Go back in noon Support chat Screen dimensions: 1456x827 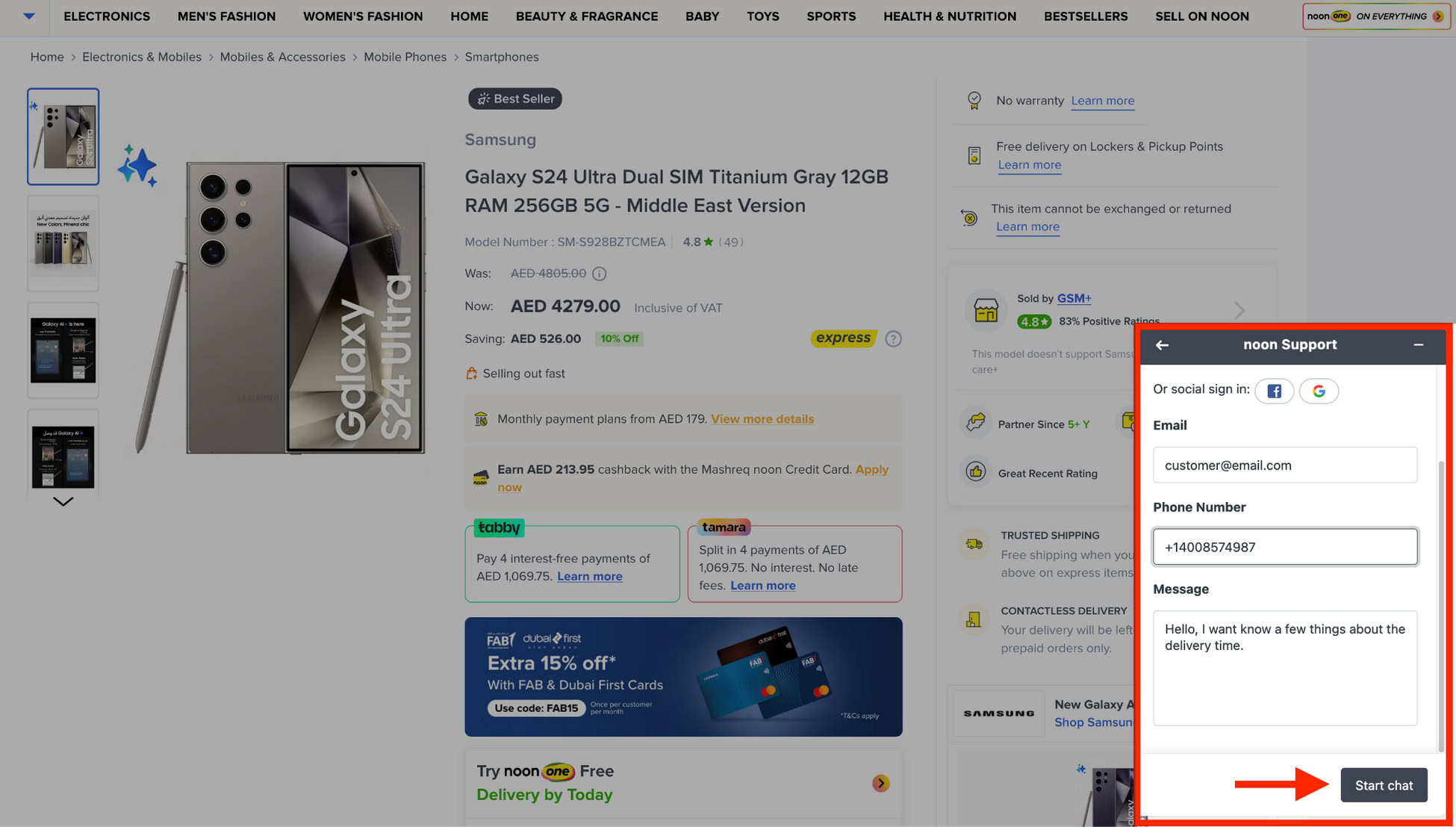pos(1162,345)
